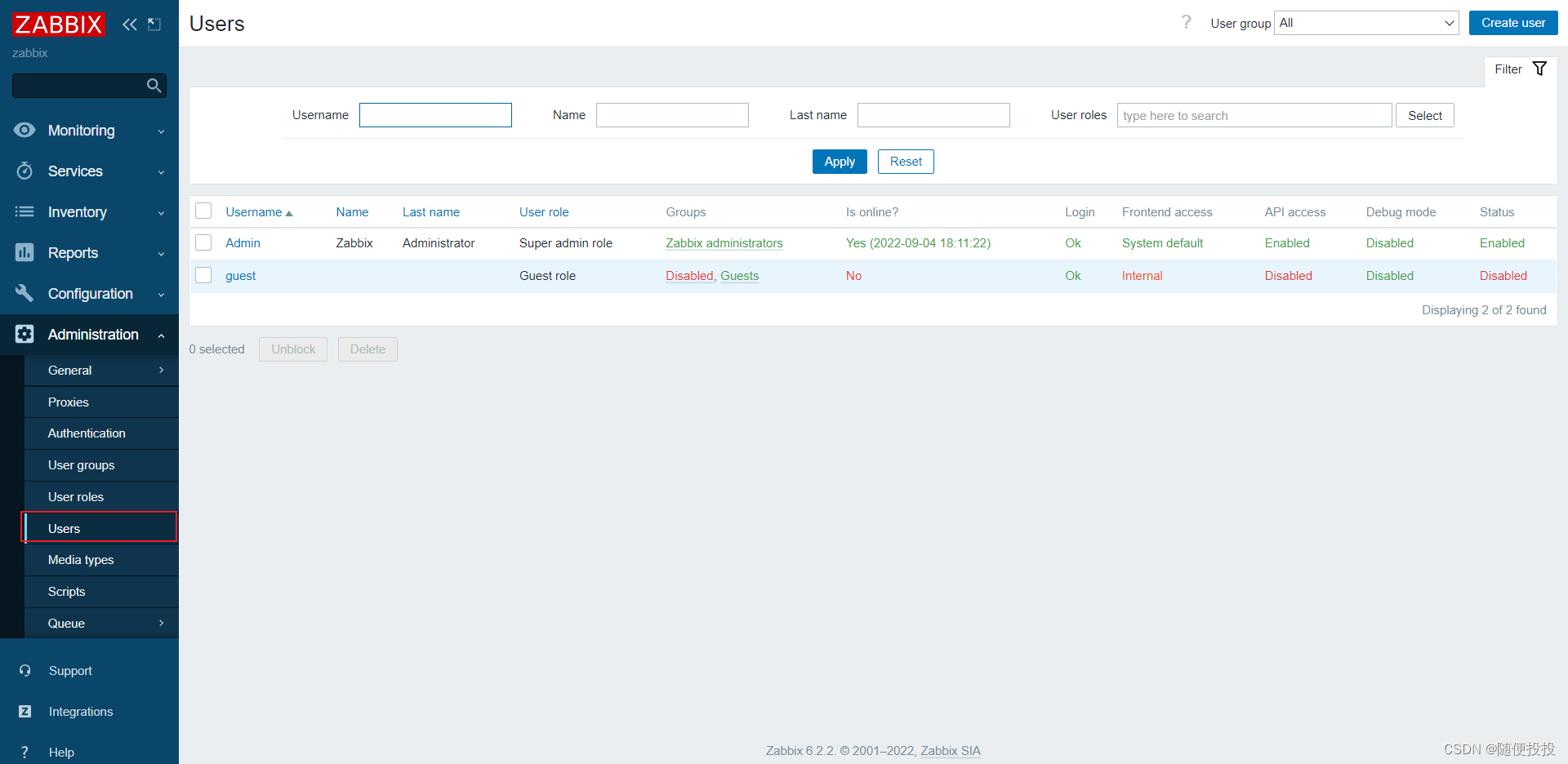Check the guest user row checkbox

click(203, 275)
